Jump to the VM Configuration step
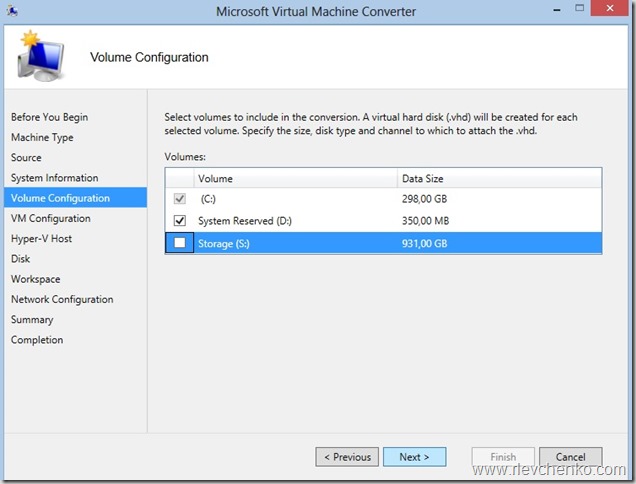 (x=51, y=218)
